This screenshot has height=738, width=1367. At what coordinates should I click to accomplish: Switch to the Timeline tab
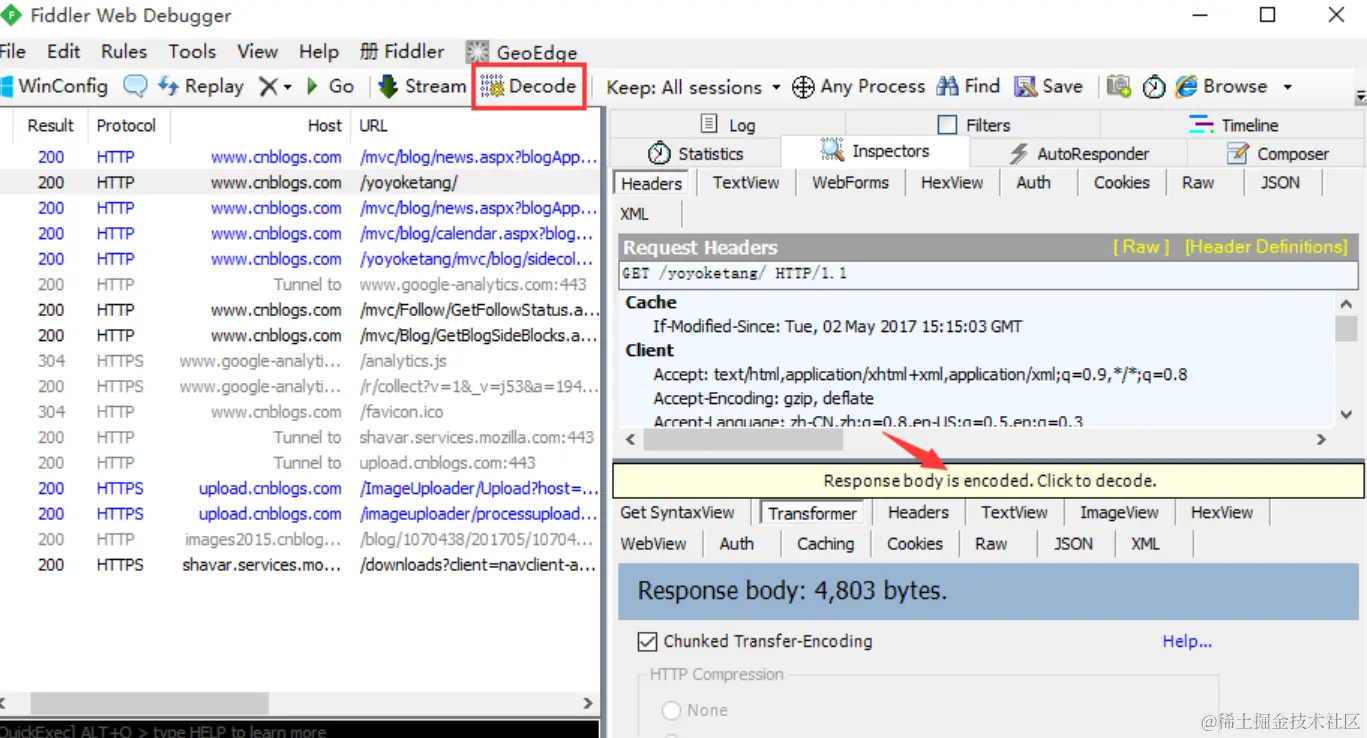(1233, 124)
